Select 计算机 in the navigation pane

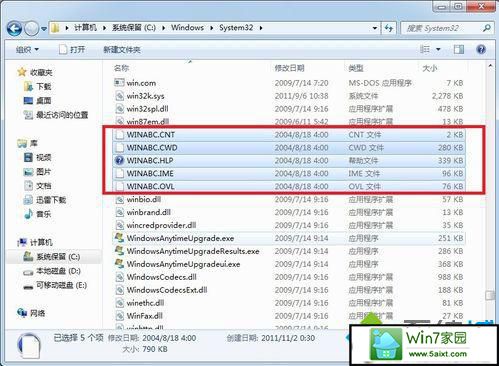(x=41, y=242)
